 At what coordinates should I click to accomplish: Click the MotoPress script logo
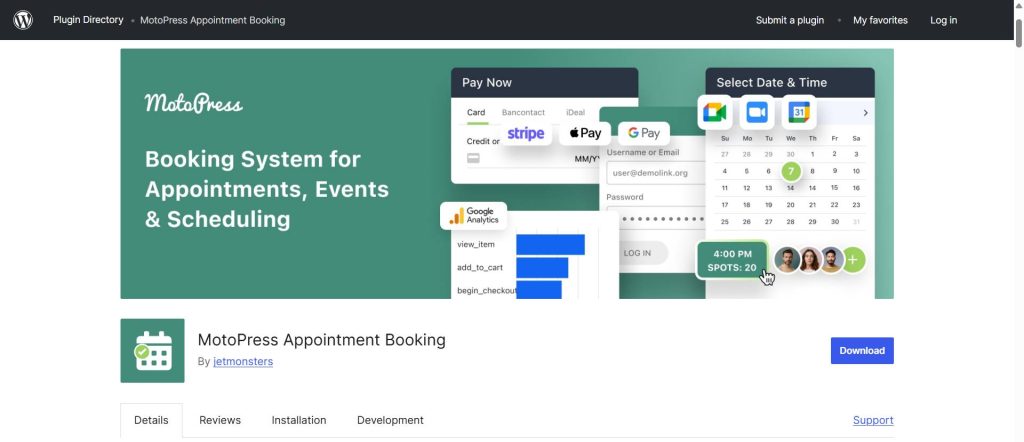point(193,103)
